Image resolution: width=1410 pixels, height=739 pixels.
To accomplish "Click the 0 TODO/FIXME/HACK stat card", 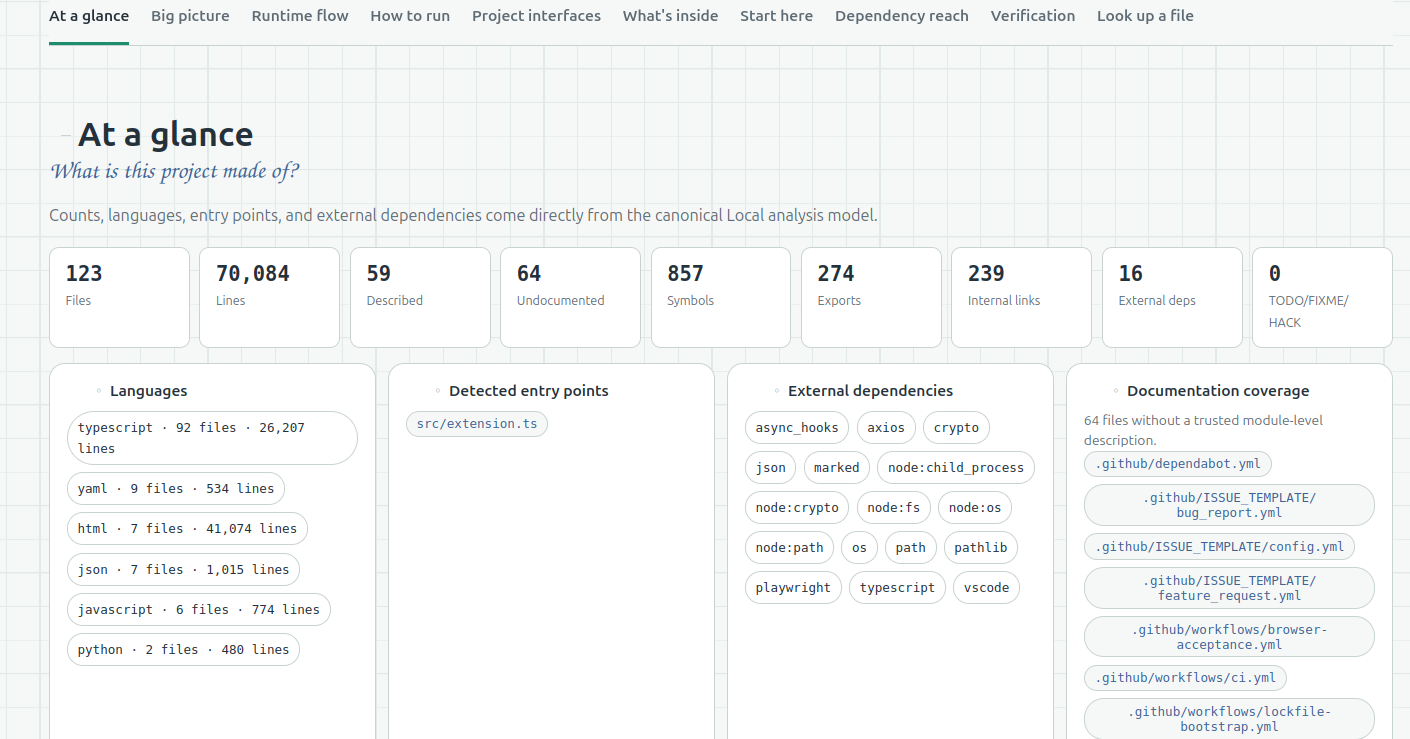I will [x=1322, y=298].
